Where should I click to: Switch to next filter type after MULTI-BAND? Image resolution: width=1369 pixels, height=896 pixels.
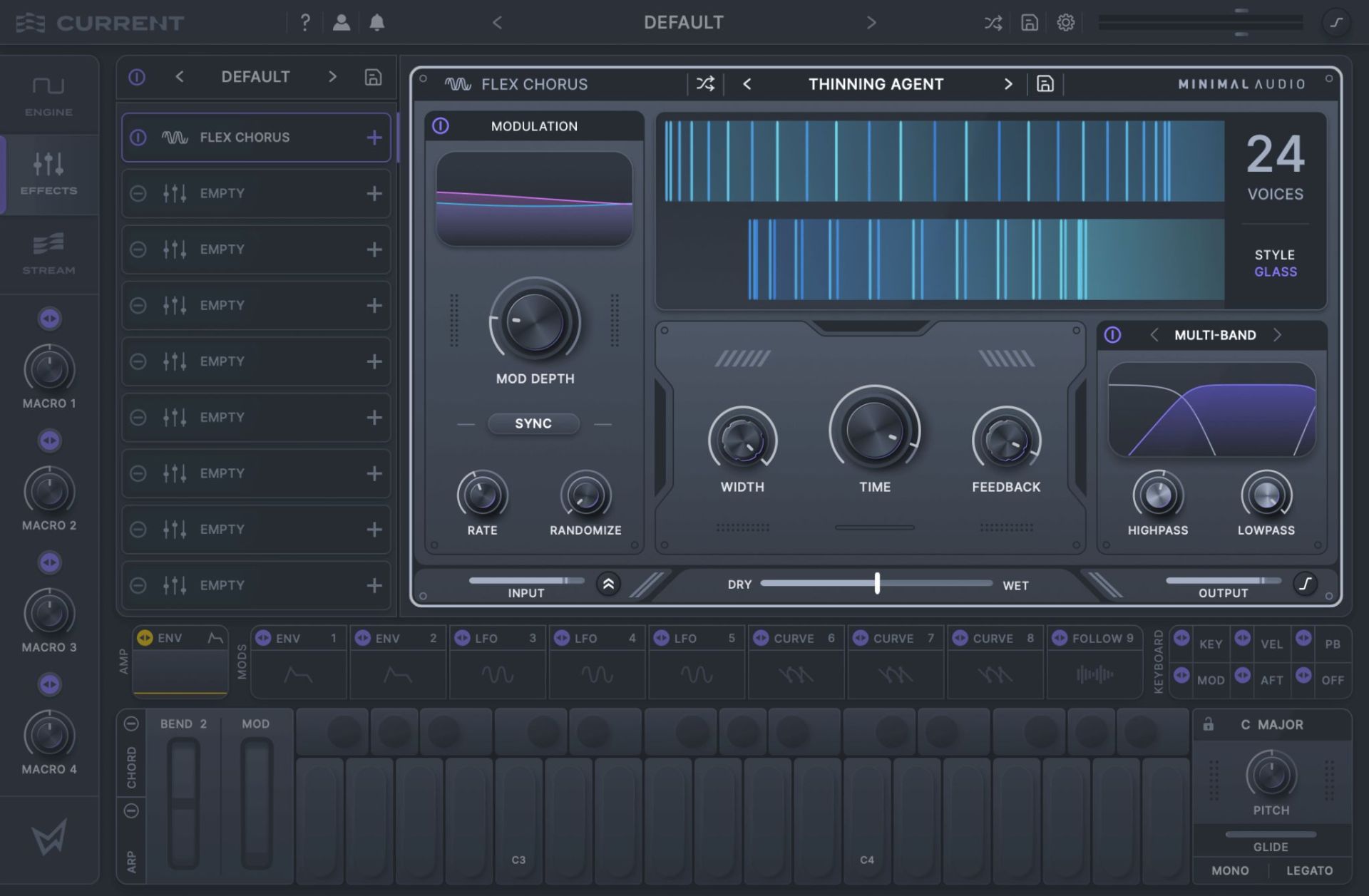pyautogui.click(x=1277, y=335)
